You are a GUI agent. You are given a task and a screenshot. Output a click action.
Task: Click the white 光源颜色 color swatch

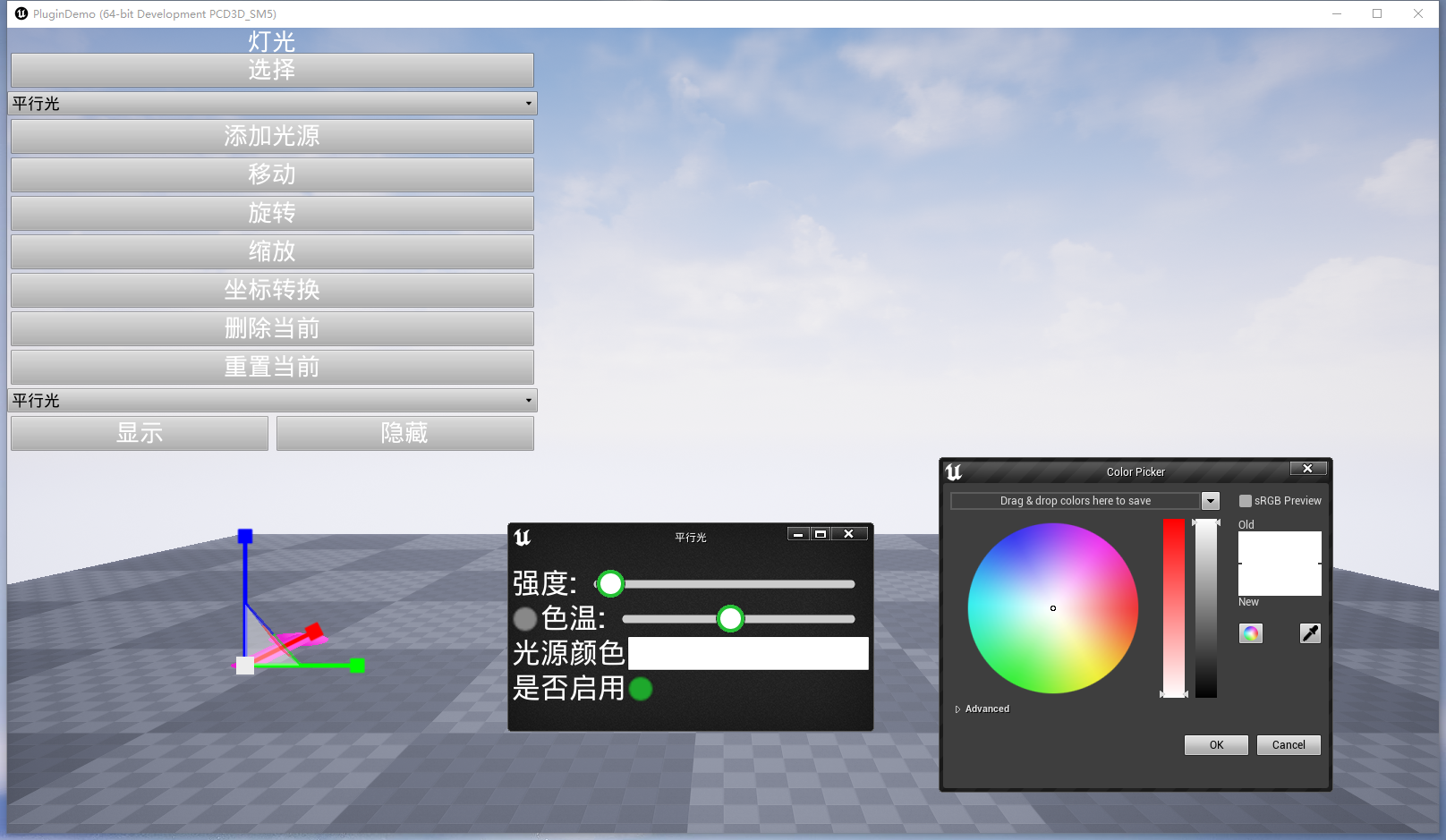click(749, 654)
